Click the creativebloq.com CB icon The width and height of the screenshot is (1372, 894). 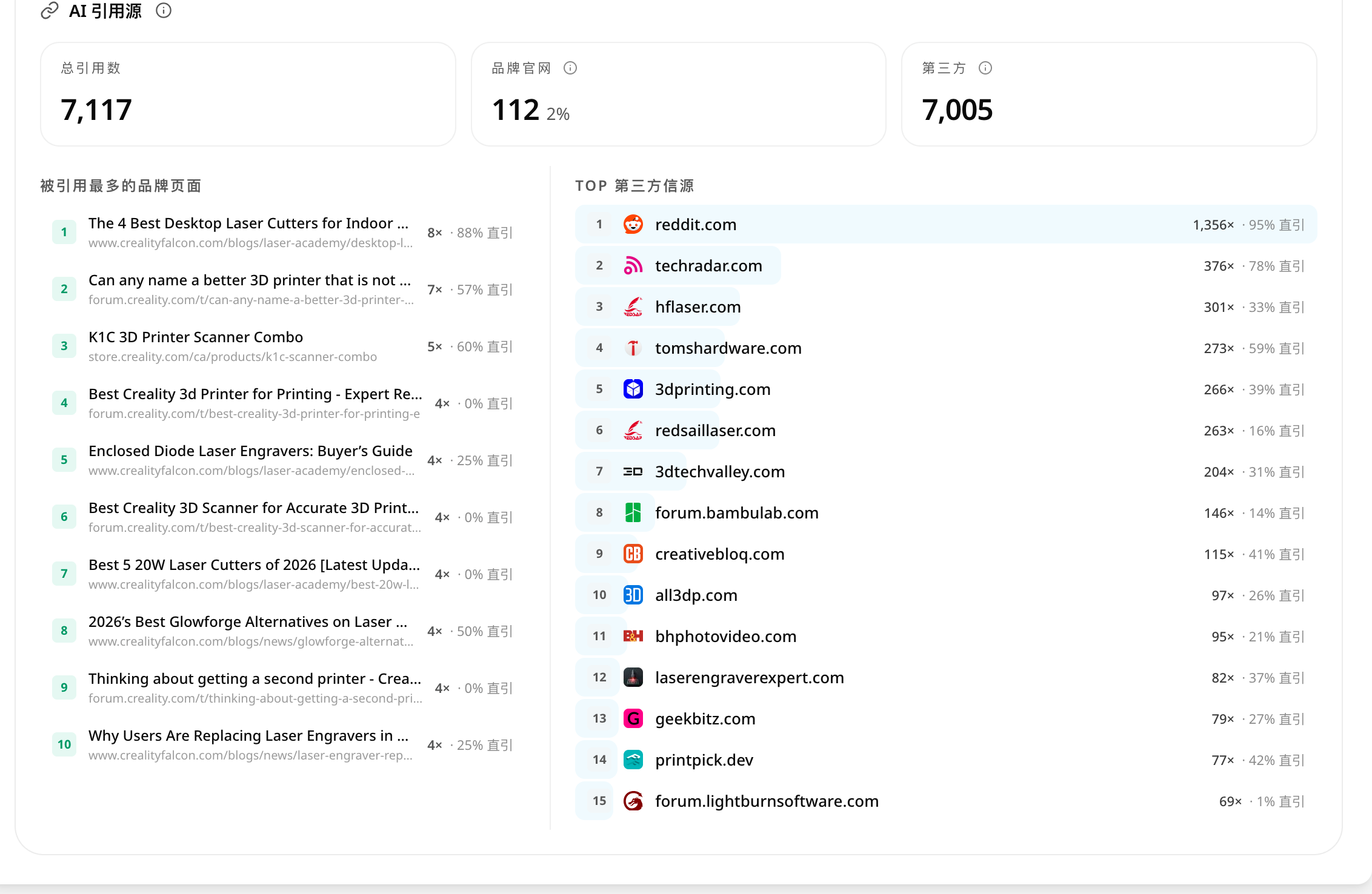[633, 554]
